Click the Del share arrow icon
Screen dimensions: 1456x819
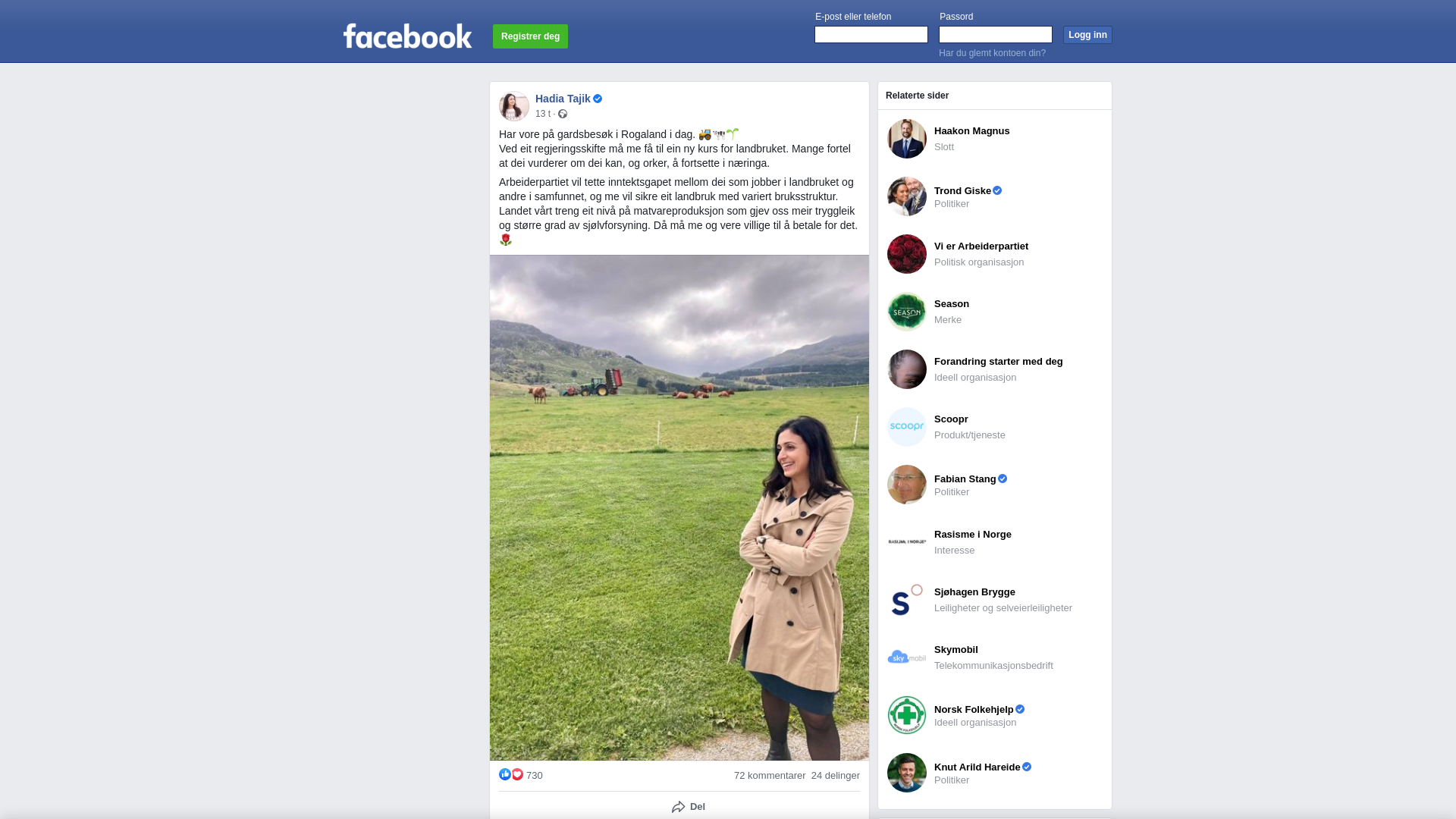679,807
